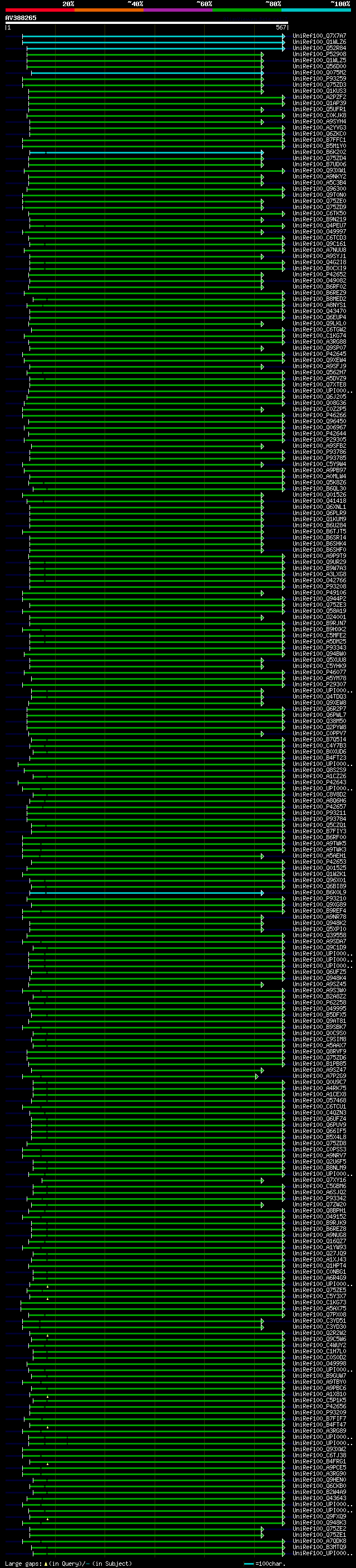Click the red ~20% identity legend bar
Screen dimensions: 356x1568
40,11
